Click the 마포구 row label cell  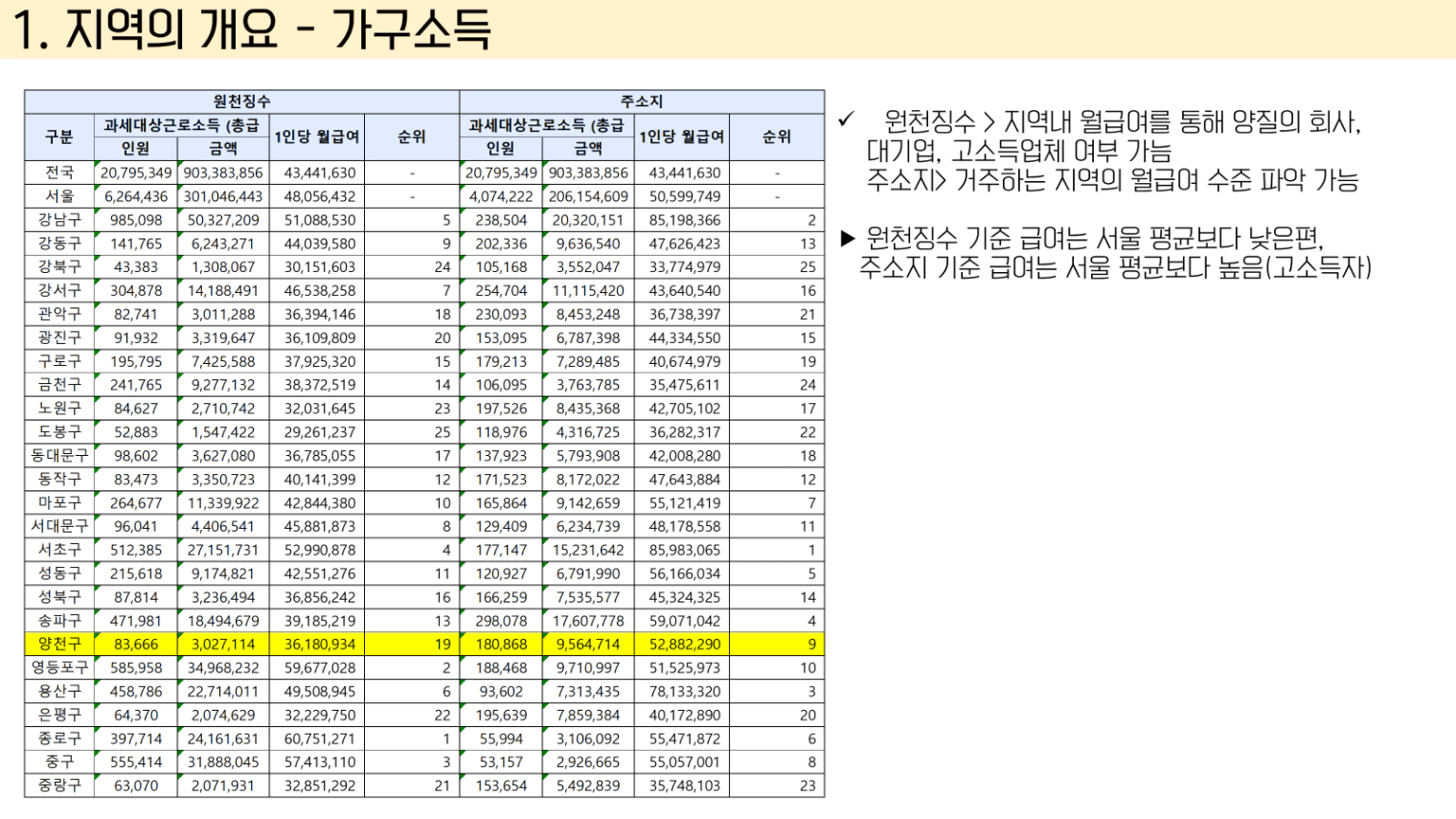coord(59,503)
